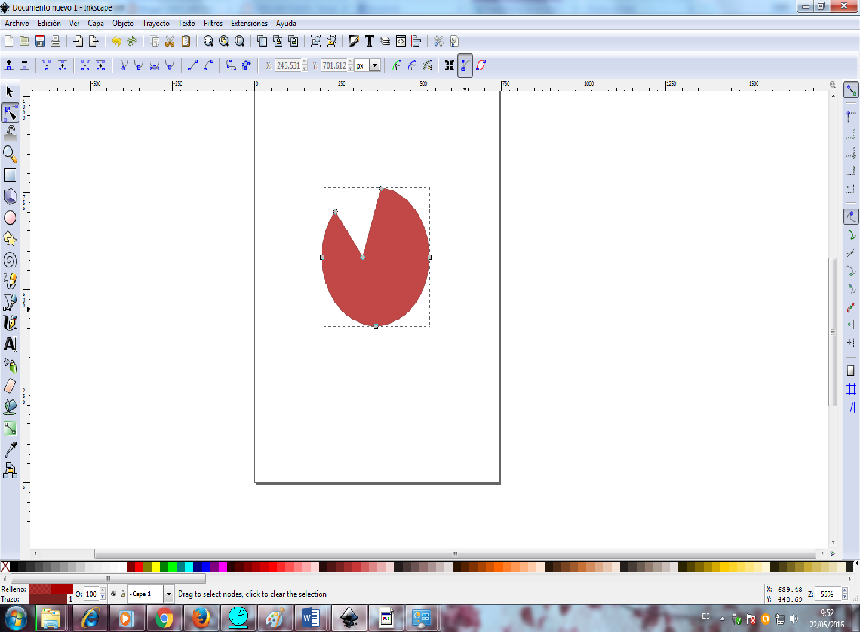Select the Text tool
This screenshot has width=860, height=632.
point(10,343)
